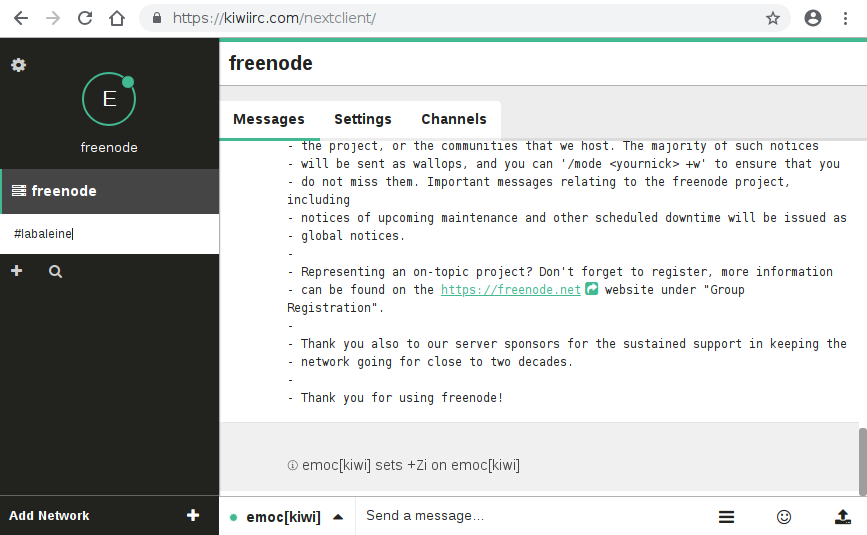Click the external link icon next to freenode.net

(x=592, y=289)
